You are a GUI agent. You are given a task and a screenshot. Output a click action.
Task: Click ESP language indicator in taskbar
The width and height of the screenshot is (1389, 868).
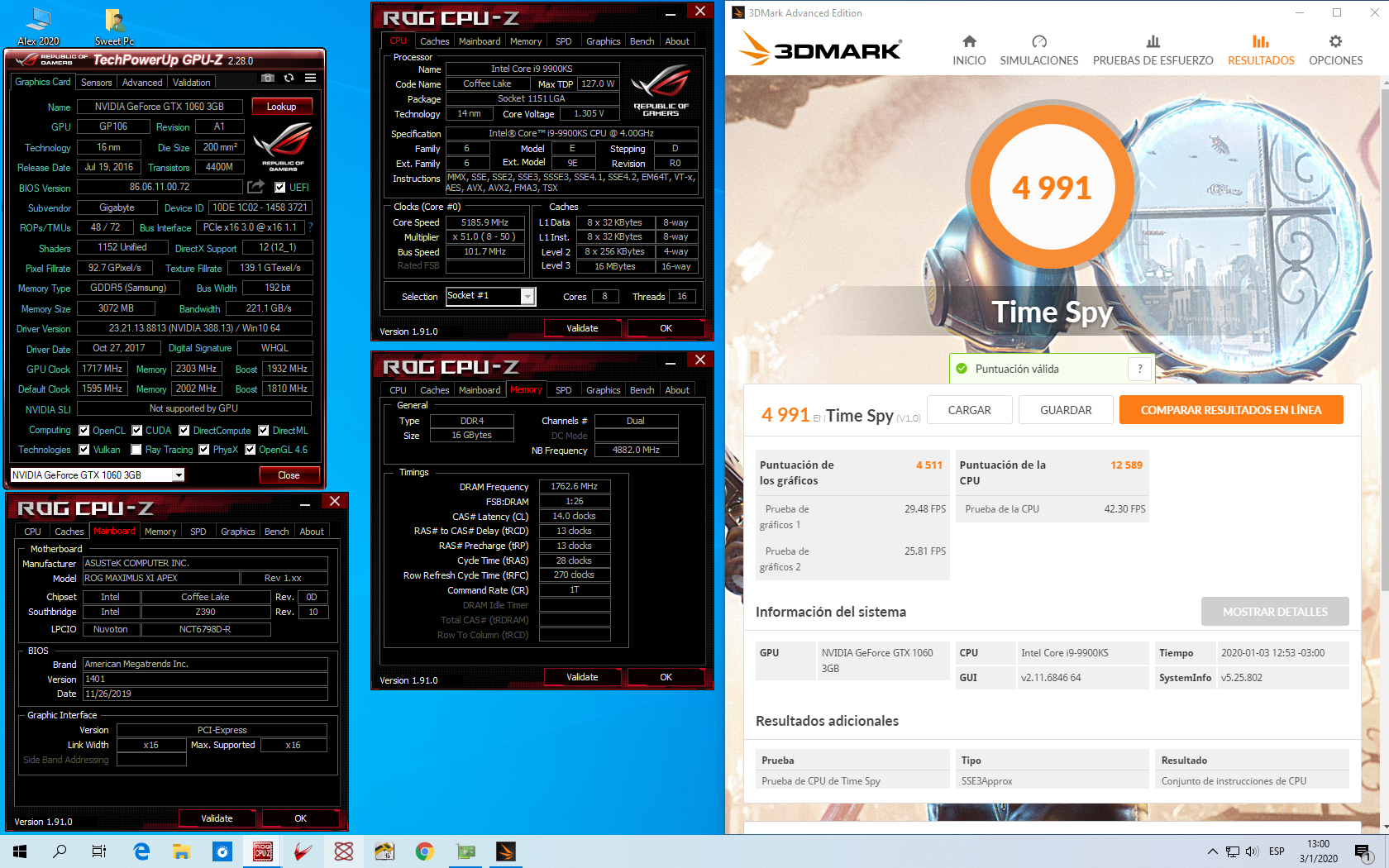click(1277, 851)
